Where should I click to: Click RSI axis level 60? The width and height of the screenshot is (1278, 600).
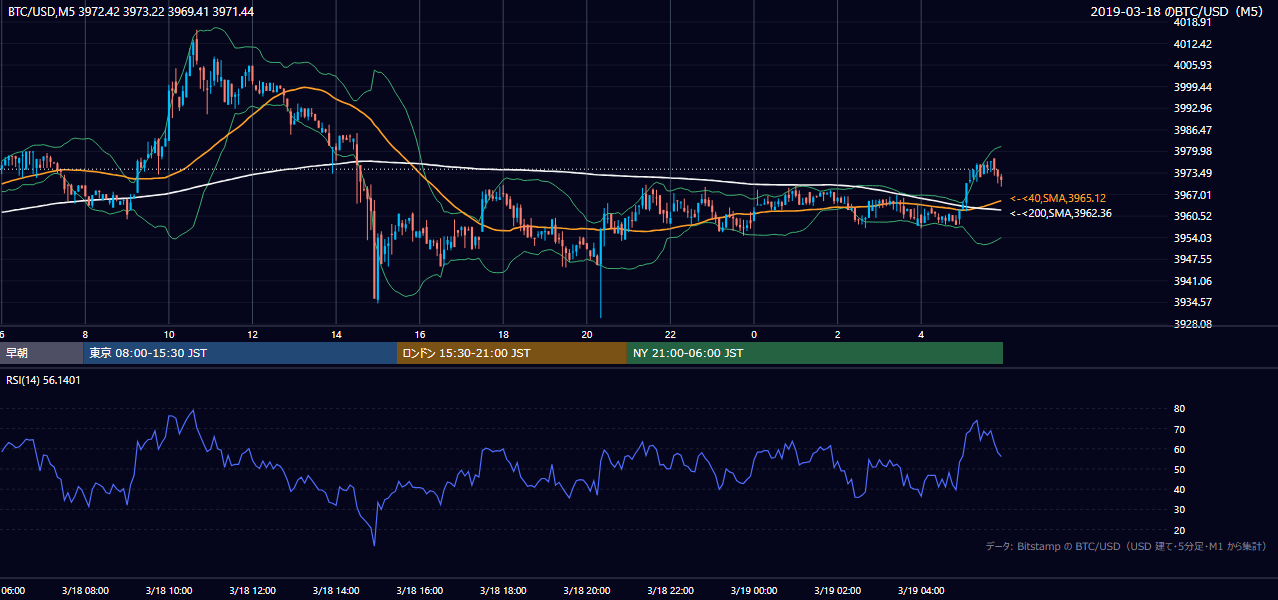[1179, 449]
